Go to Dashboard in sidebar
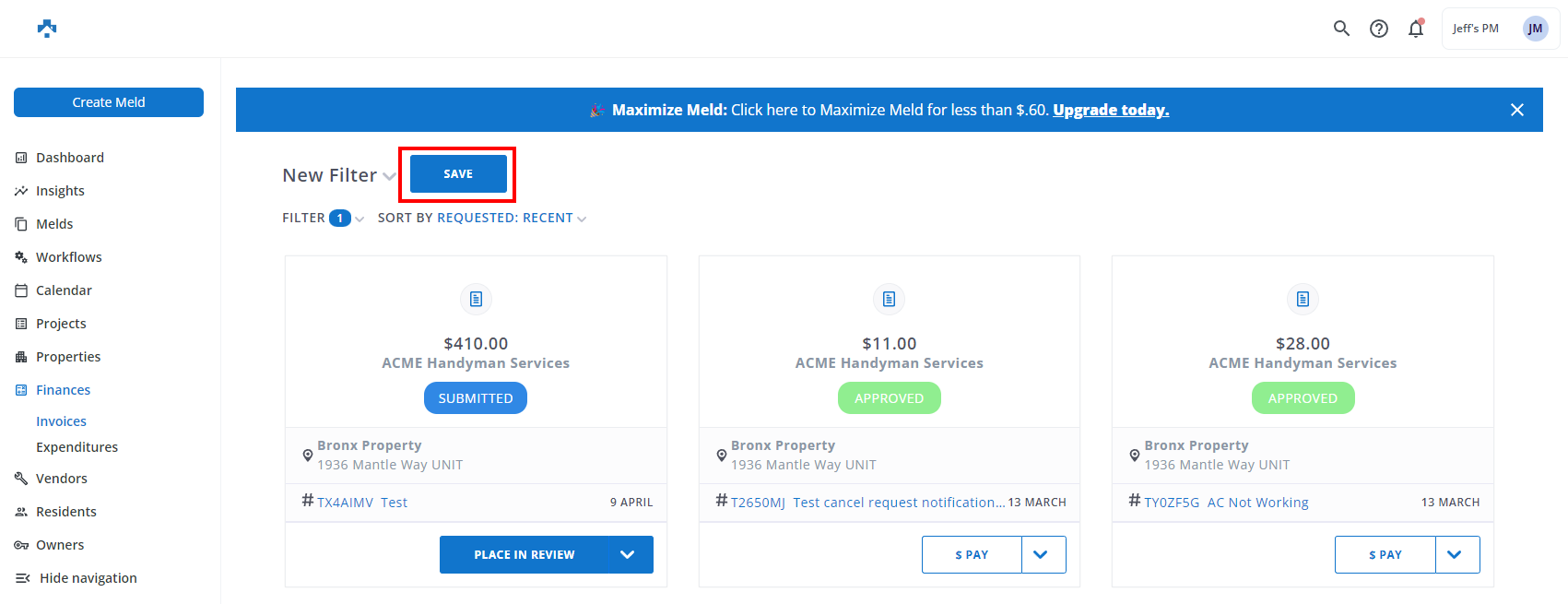 (x=69, y=158)
